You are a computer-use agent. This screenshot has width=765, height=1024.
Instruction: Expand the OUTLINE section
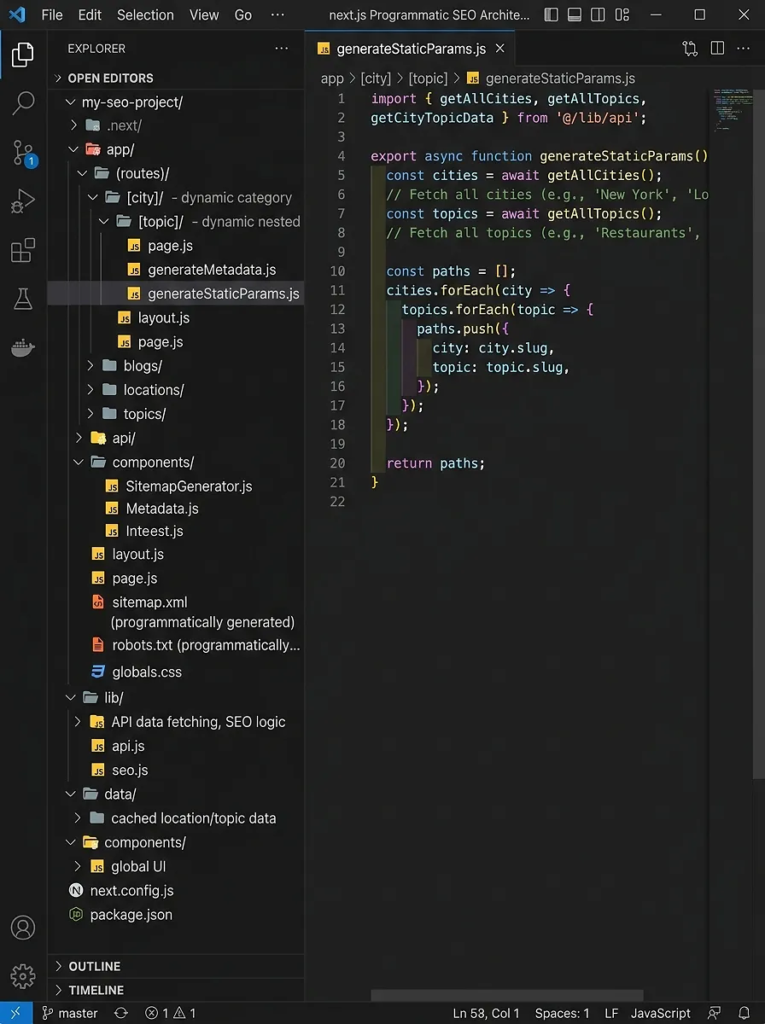point(176,966)
